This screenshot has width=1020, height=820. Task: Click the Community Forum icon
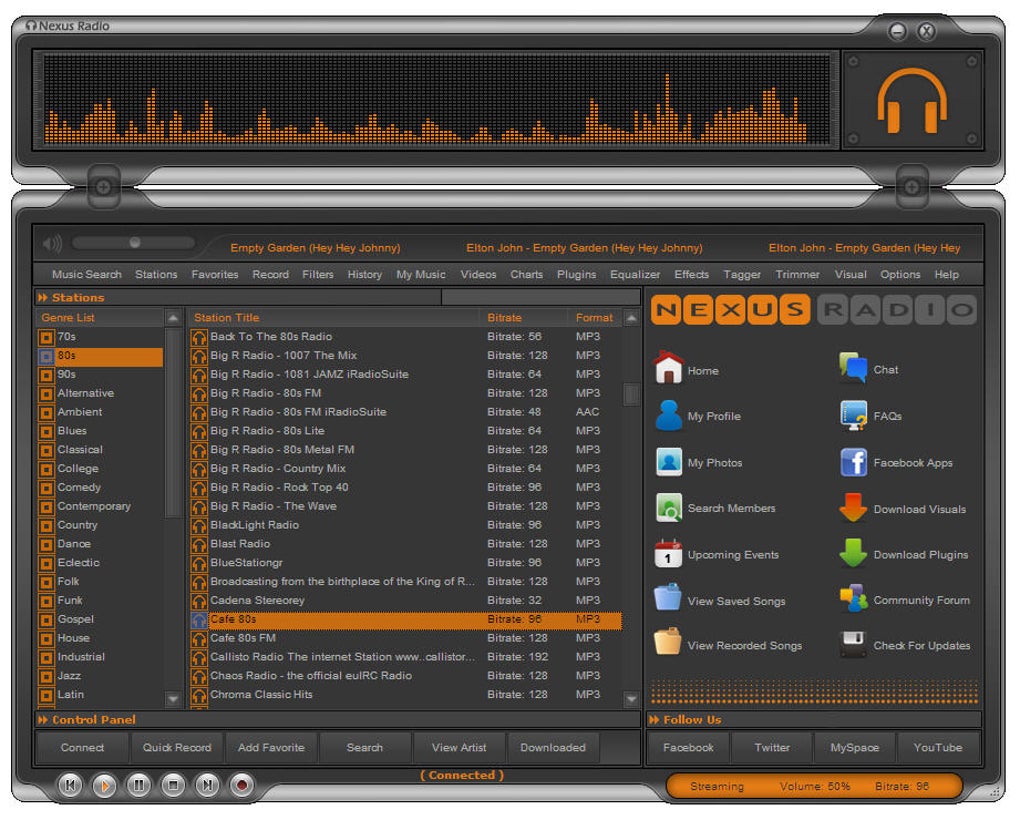tap(853, 598)
